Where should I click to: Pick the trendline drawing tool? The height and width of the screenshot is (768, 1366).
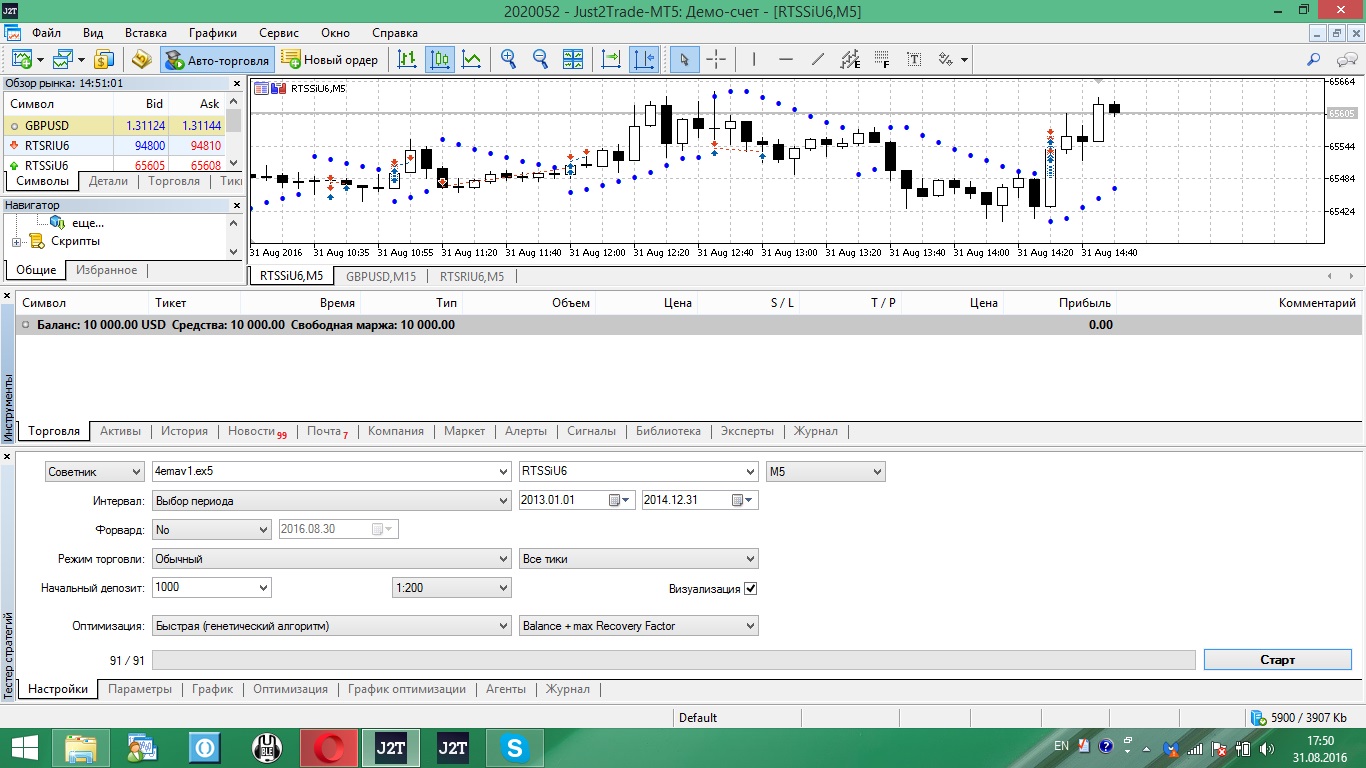(817, 60)
